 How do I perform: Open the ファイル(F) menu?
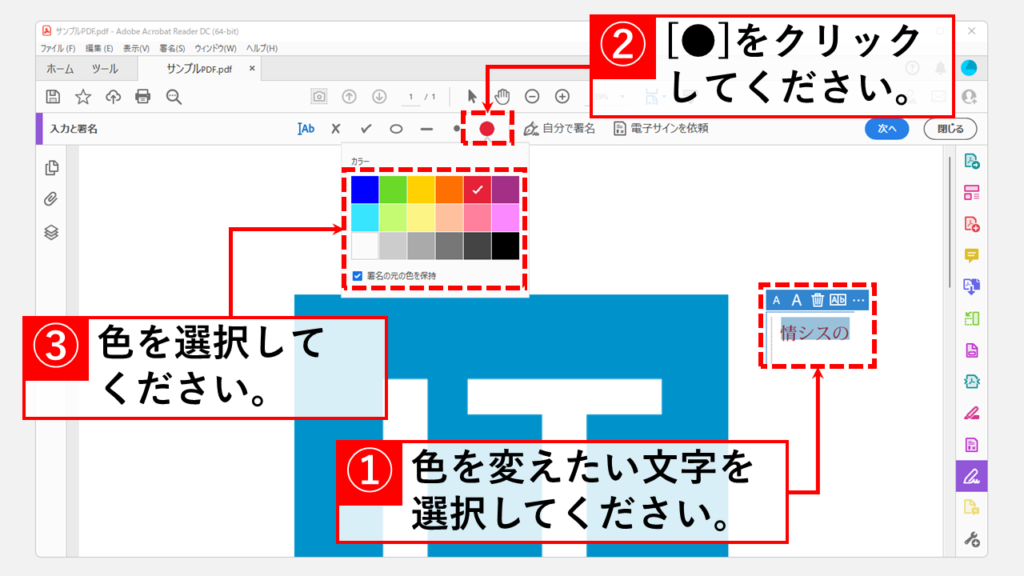pyautogui.click(x=58, y=48)
